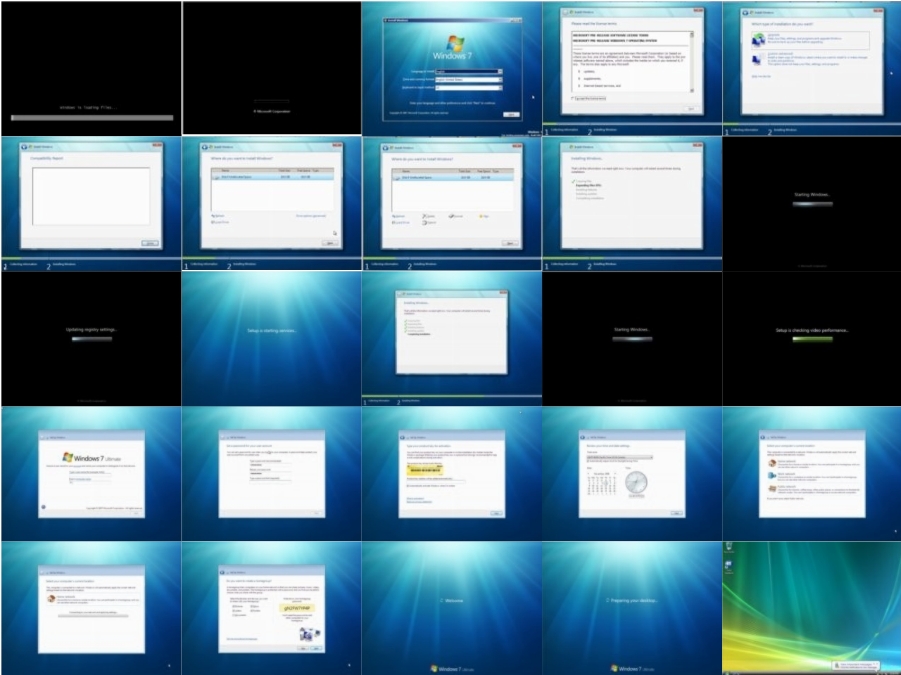Open the disk thumbnail with drive options
The width and height of the screenshot is (901, 675).
452,203
